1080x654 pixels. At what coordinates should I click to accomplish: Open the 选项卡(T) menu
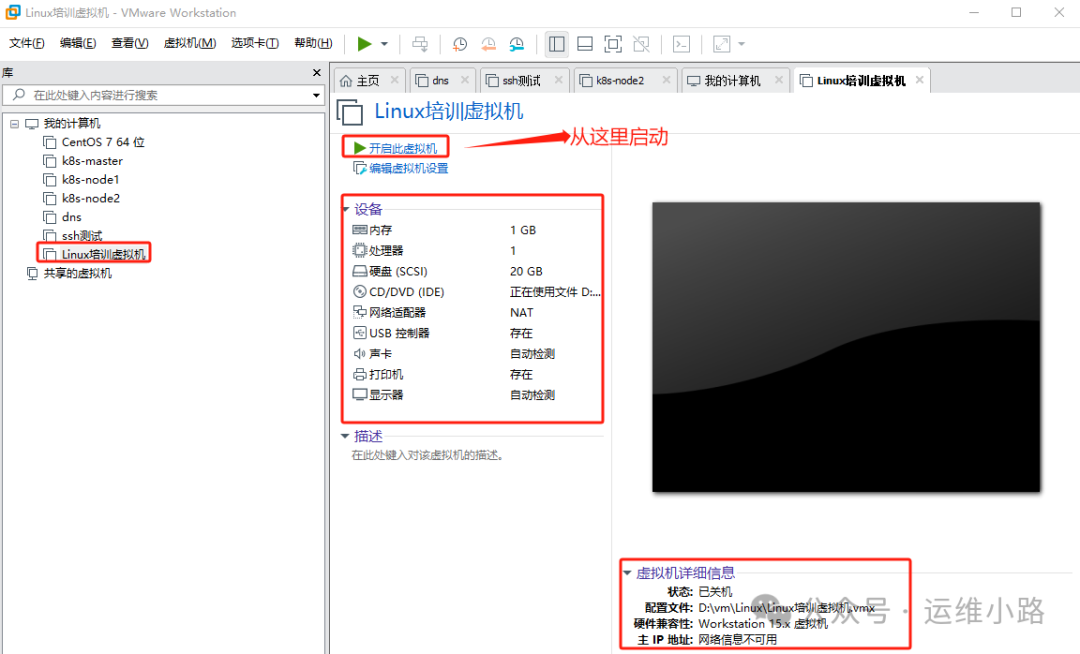(x=255, y=43)
